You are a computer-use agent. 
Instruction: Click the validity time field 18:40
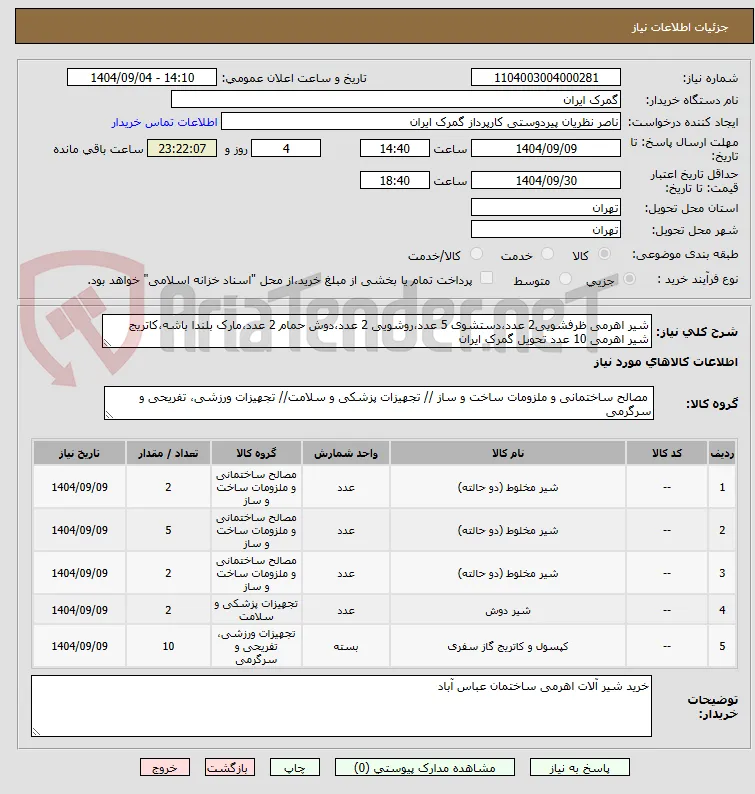coord(394,180)
